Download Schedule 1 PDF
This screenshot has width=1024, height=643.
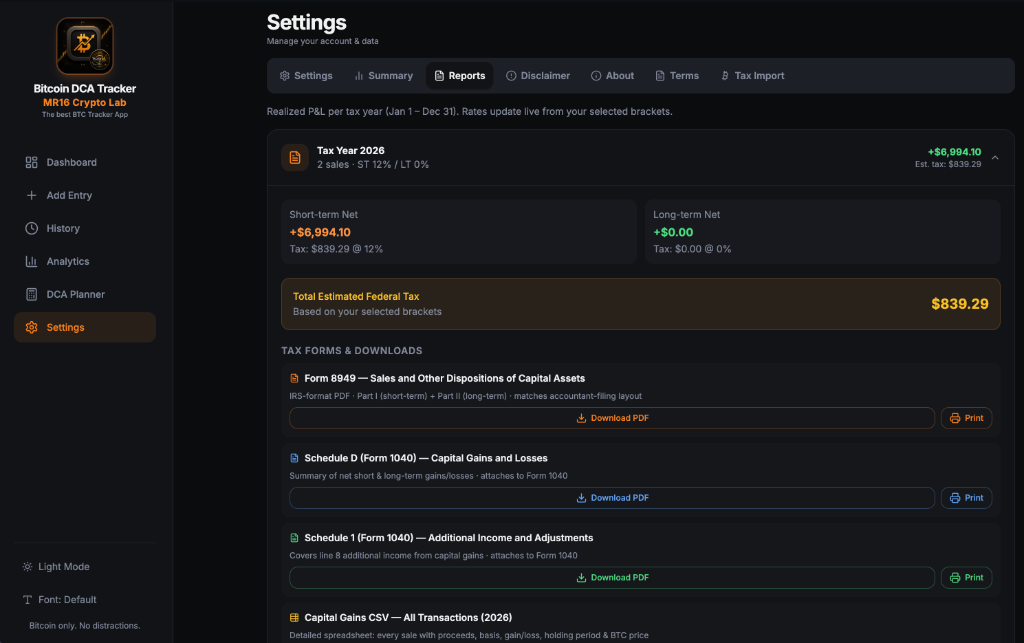tap(612, 578)
